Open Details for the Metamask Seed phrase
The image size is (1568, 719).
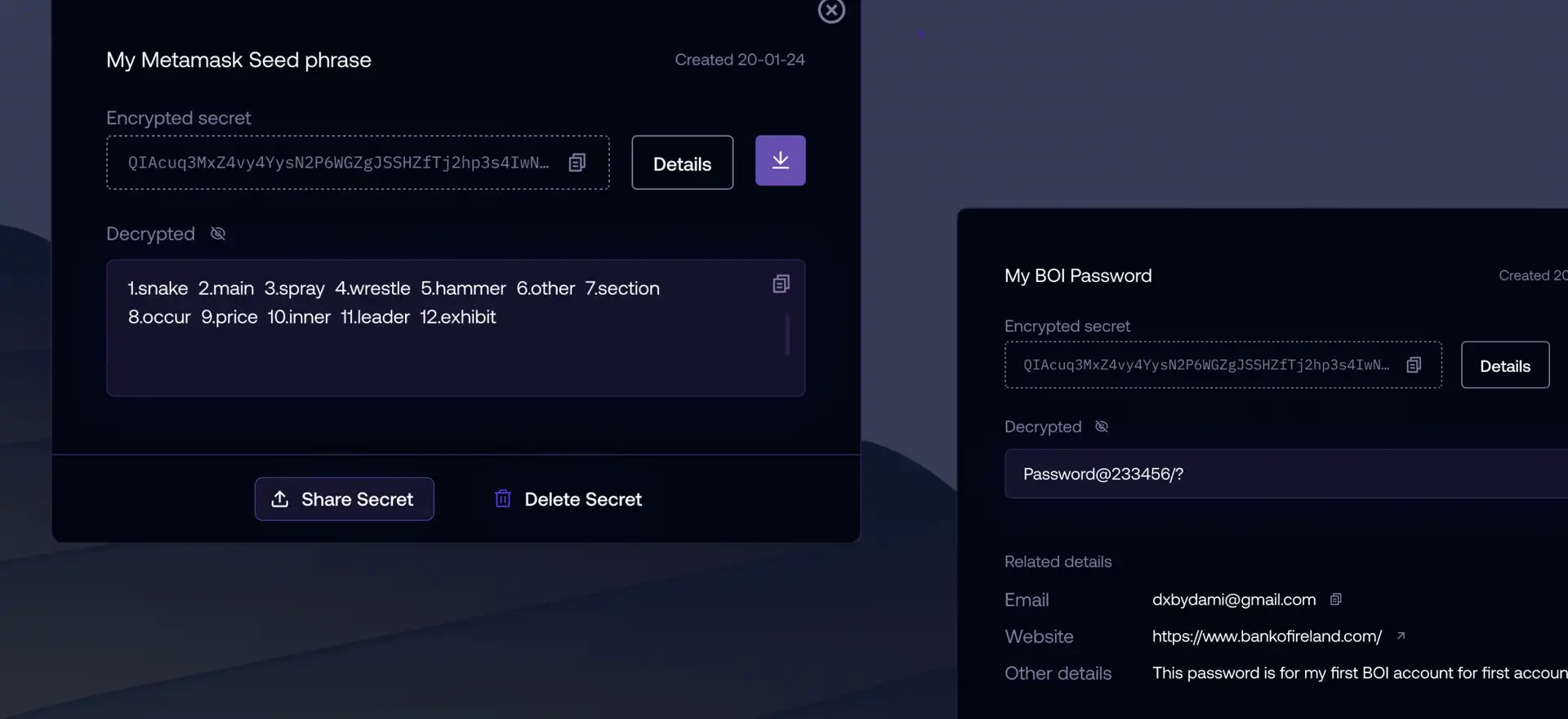pyautogui.click(x=682, y=163)
